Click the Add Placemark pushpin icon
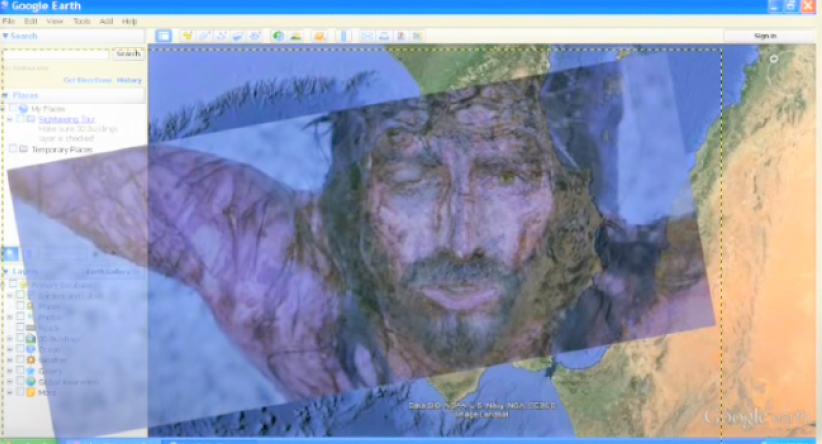 tap(187, 36)
